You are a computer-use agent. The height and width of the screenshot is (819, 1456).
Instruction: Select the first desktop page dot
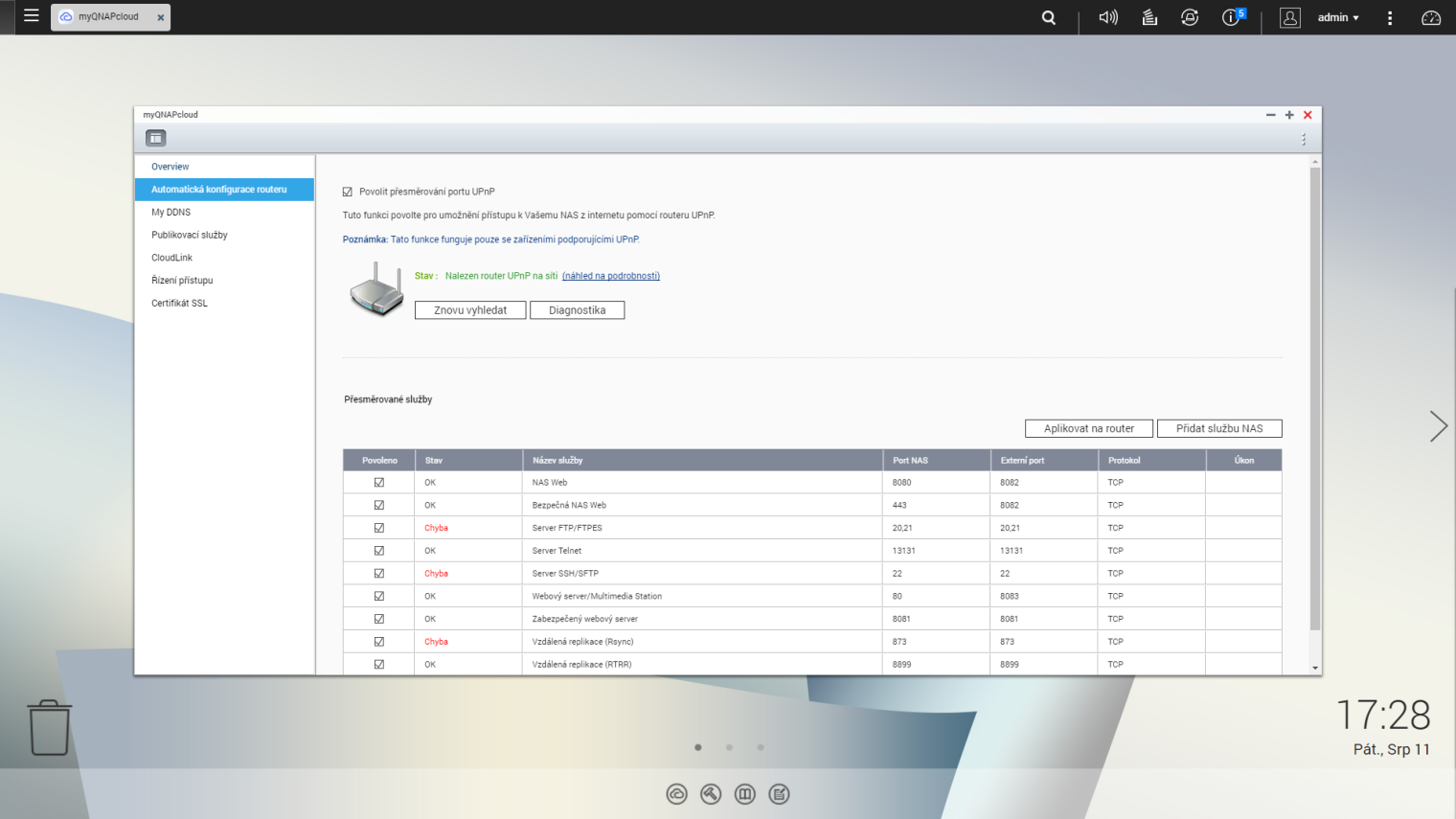pyautogui.click(x=698, y=747)
